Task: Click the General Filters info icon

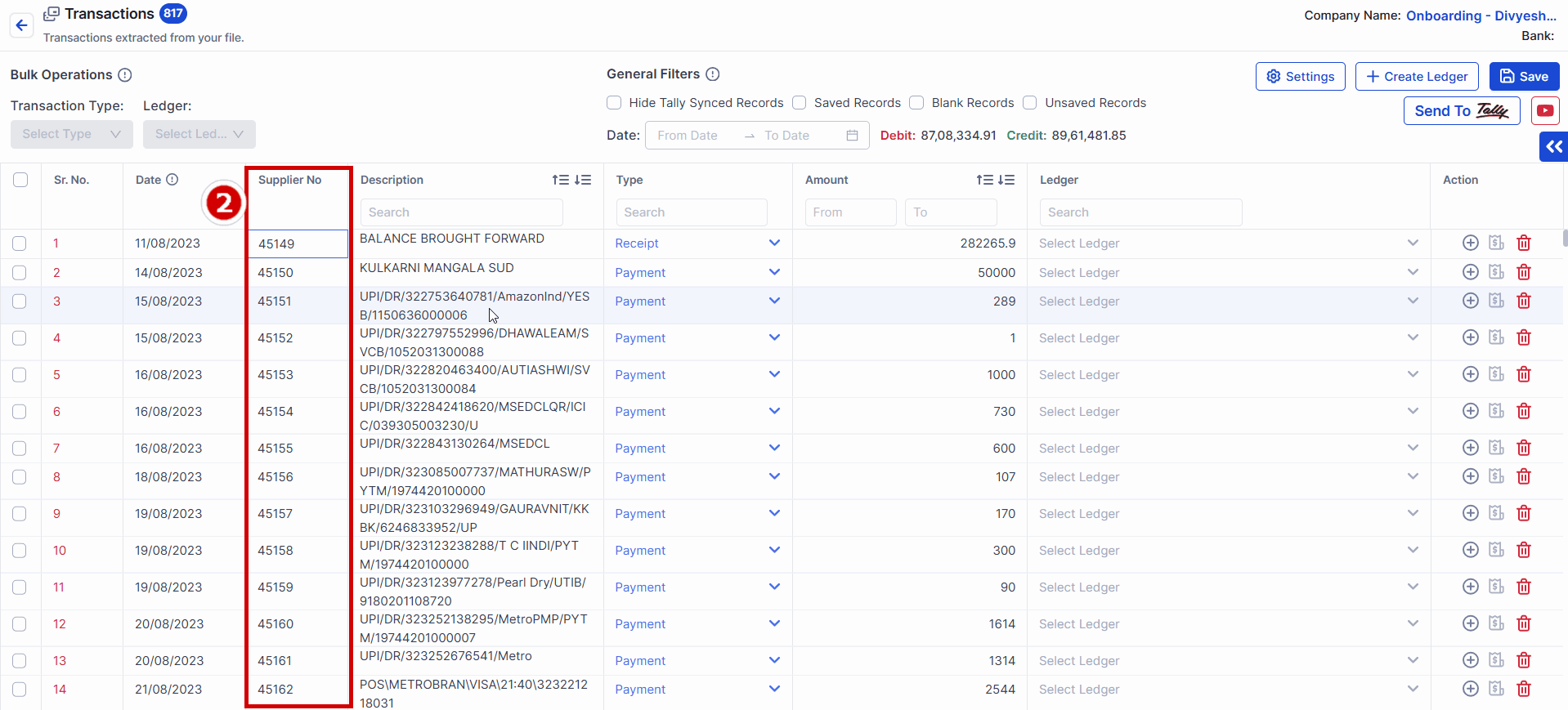Action: pos(713,74)
